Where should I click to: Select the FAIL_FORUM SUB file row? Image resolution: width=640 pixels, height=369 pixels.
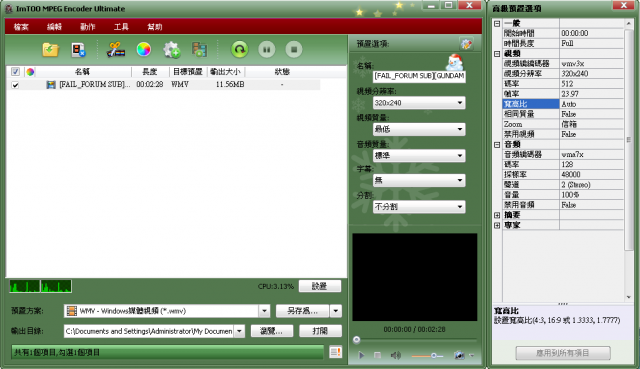pyautogui.click(x=163, y=85)
